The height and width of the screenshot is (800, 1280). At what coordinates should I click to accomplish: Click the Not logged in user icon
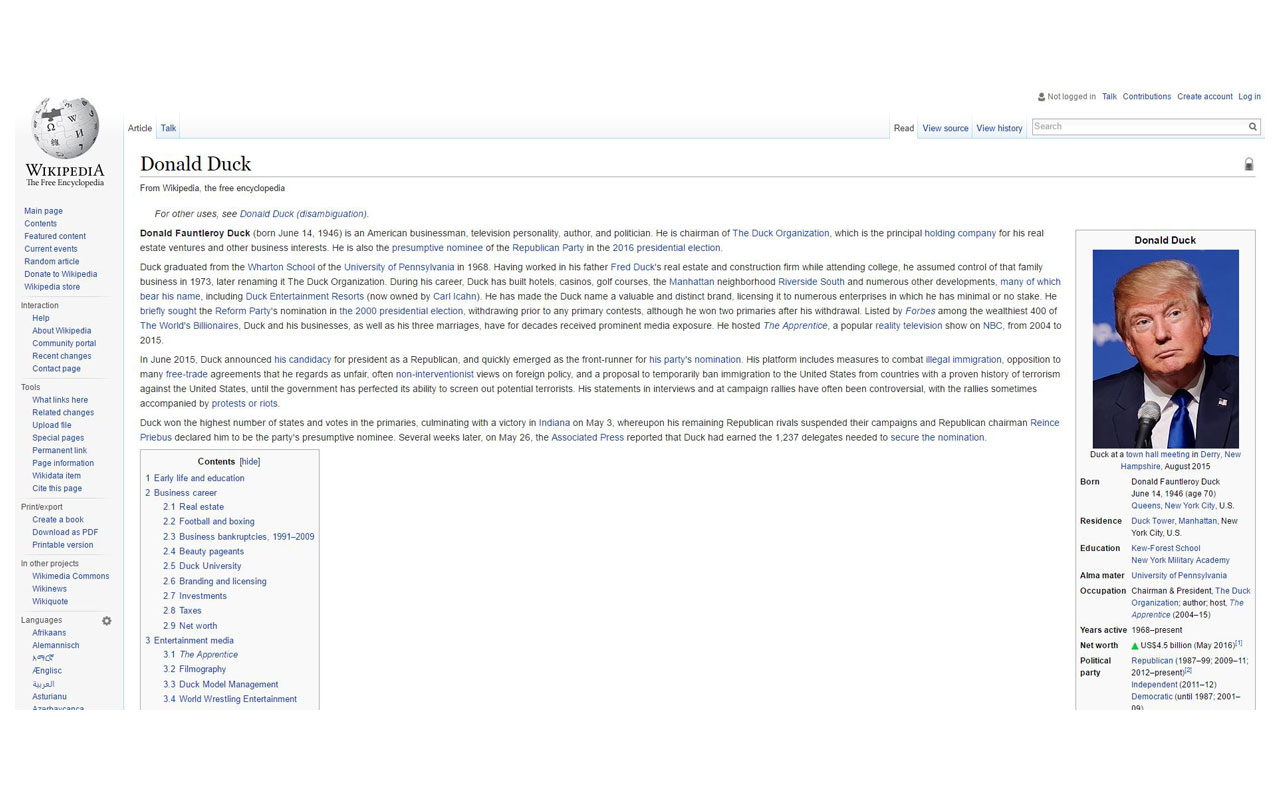point(1041,97)
